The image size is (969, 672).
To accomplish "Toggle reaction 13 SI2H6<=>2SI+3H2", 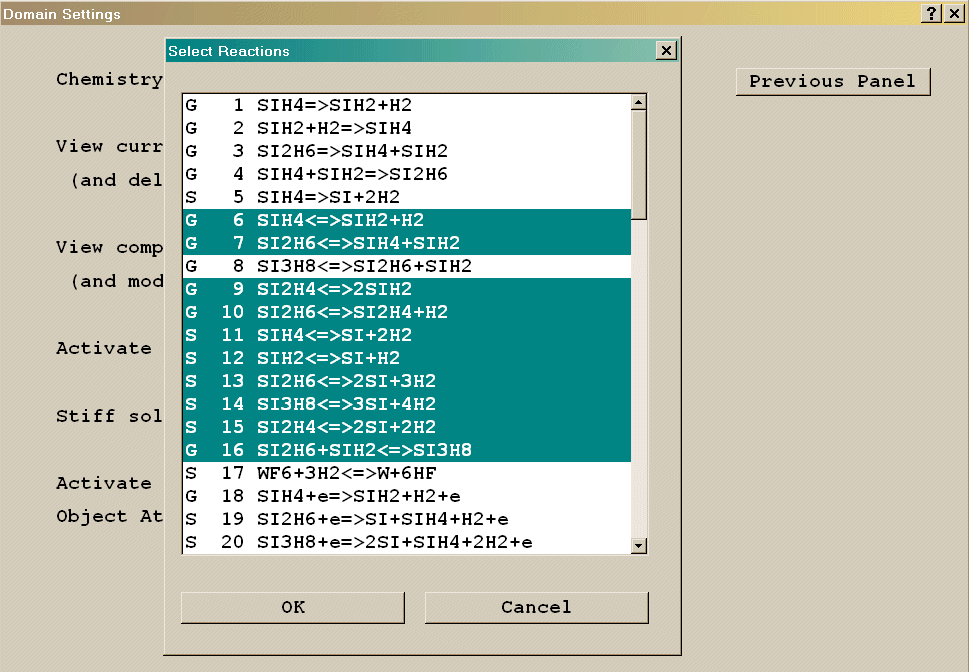I will (346, 381).
